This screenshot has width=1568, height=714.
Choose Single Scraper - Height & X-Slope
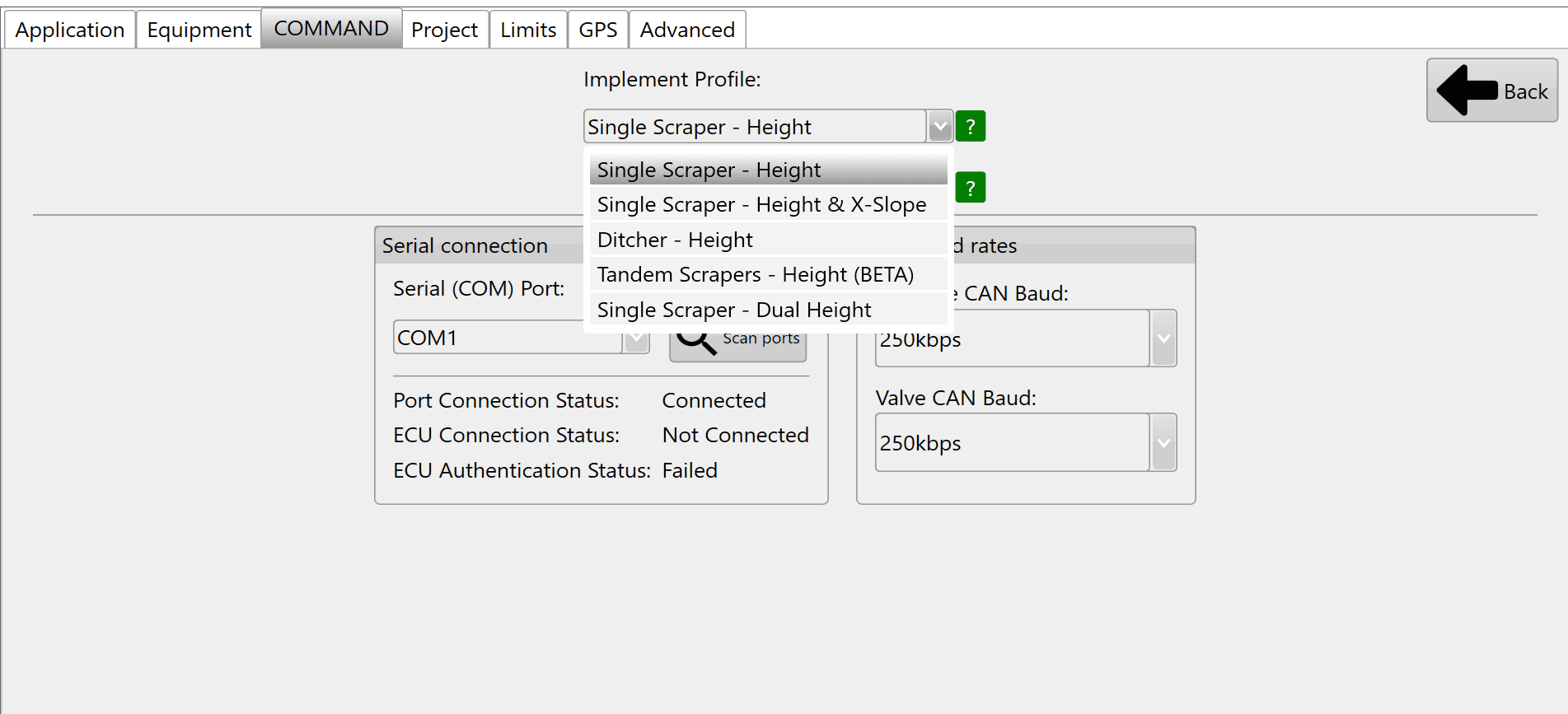(769, 204)
